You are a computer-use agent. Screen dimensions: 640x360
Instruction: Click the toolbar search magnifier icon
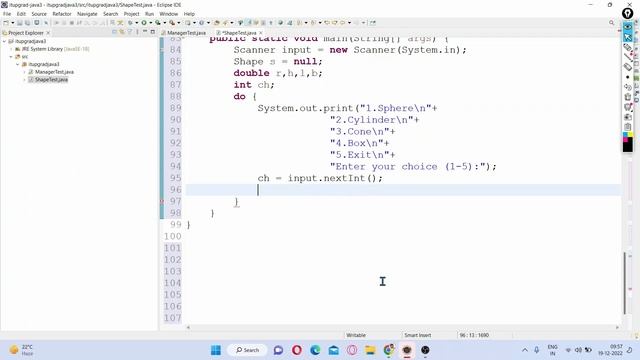point(611,23)
